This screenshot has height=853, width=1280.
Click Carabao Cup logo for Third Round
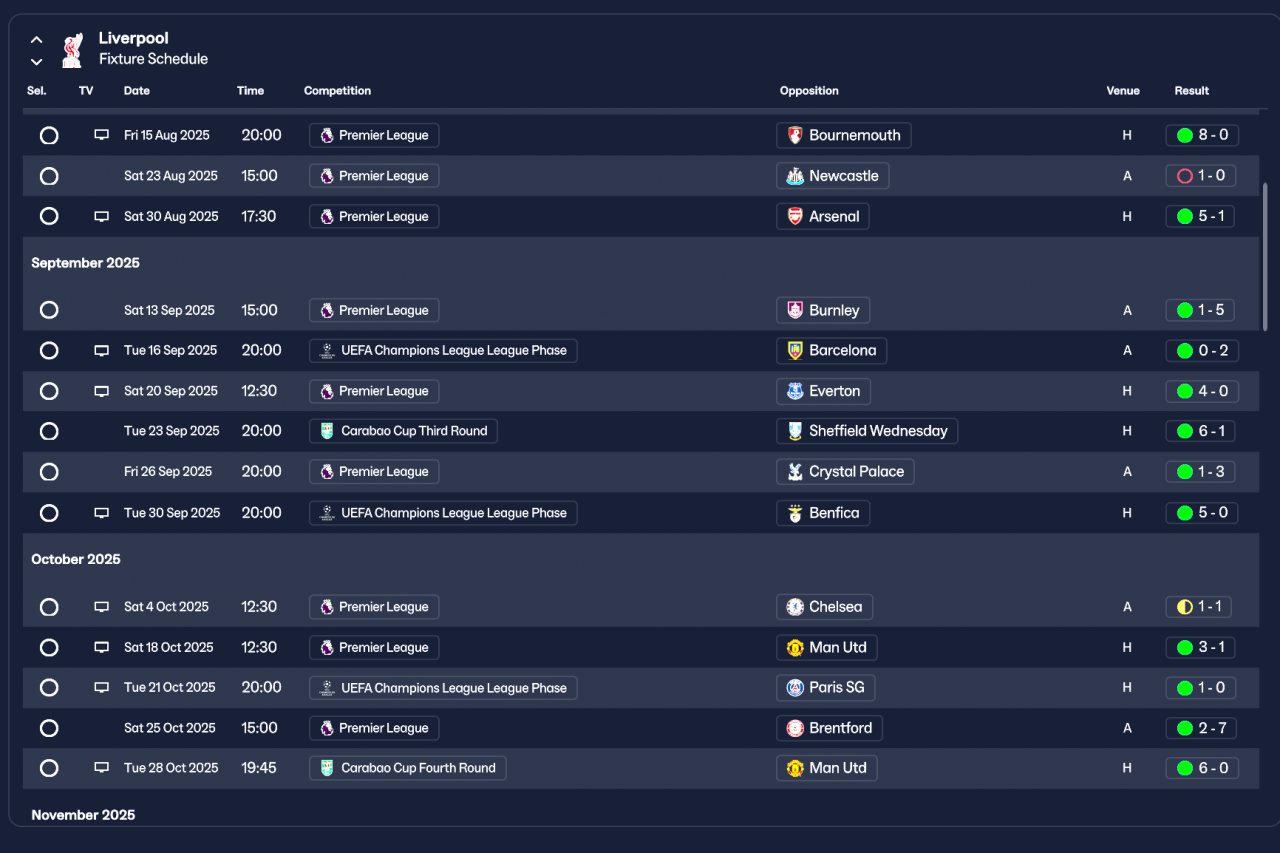(327, 431)
